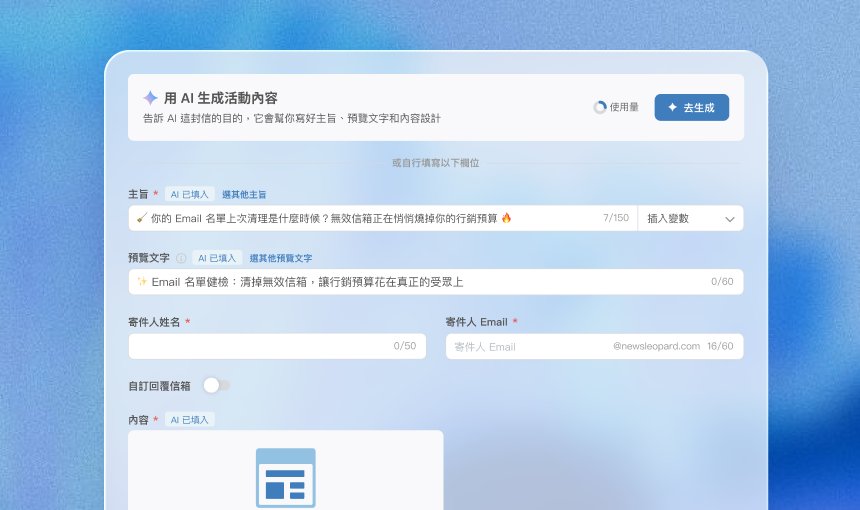Viewport: 860px width, 510px height.
Task: Click into the 寄件人 Email field
Action: point(595,346)
